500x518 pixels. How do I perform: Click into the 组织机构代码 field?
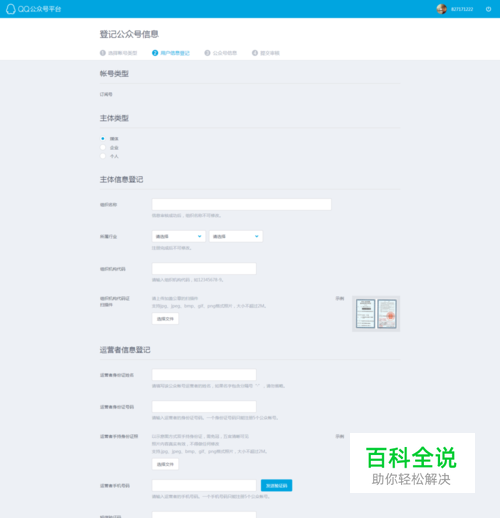click(x=204, y=269)
